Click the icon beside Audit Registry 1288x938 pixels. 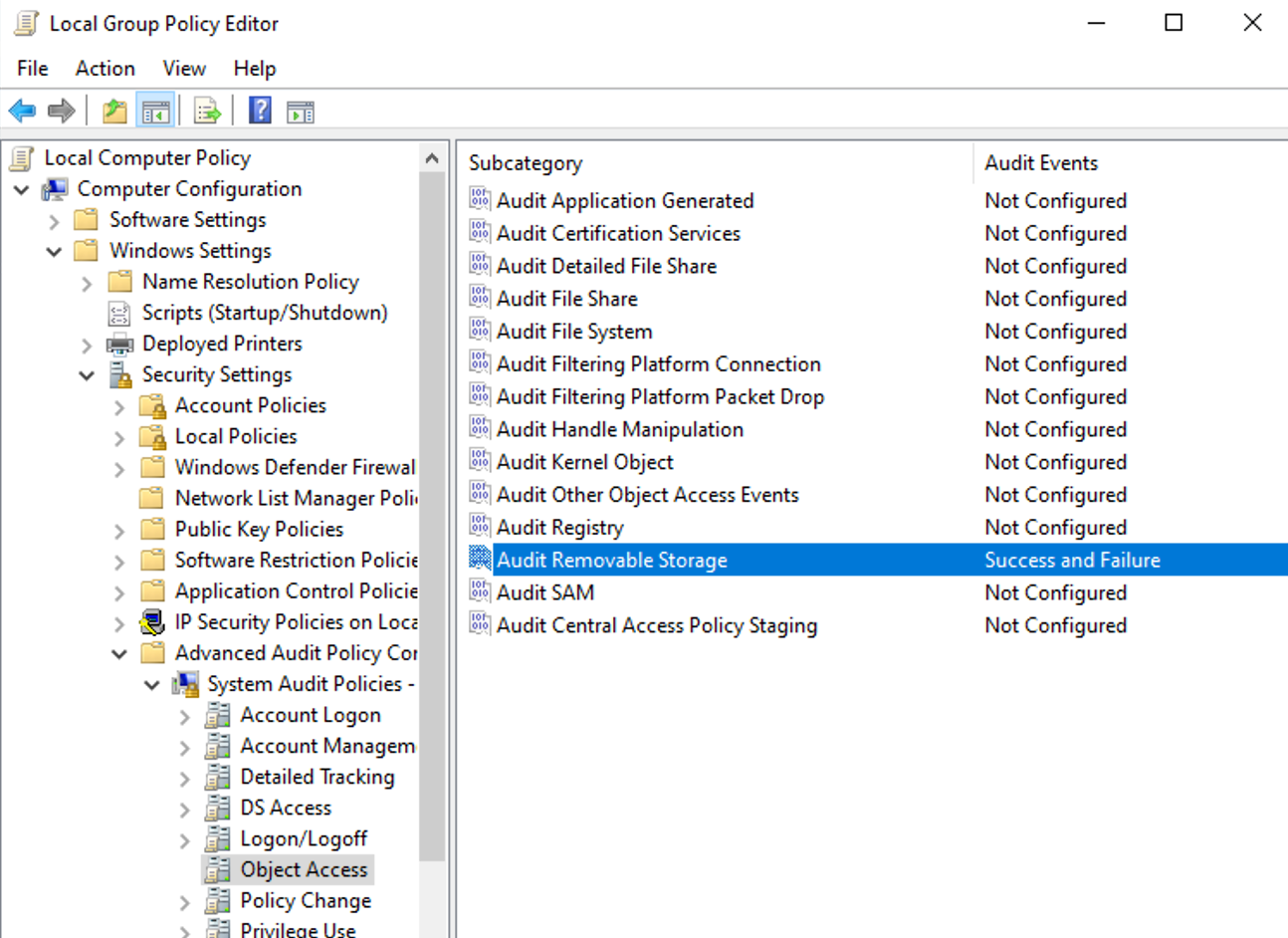click(x=480, y=527)
